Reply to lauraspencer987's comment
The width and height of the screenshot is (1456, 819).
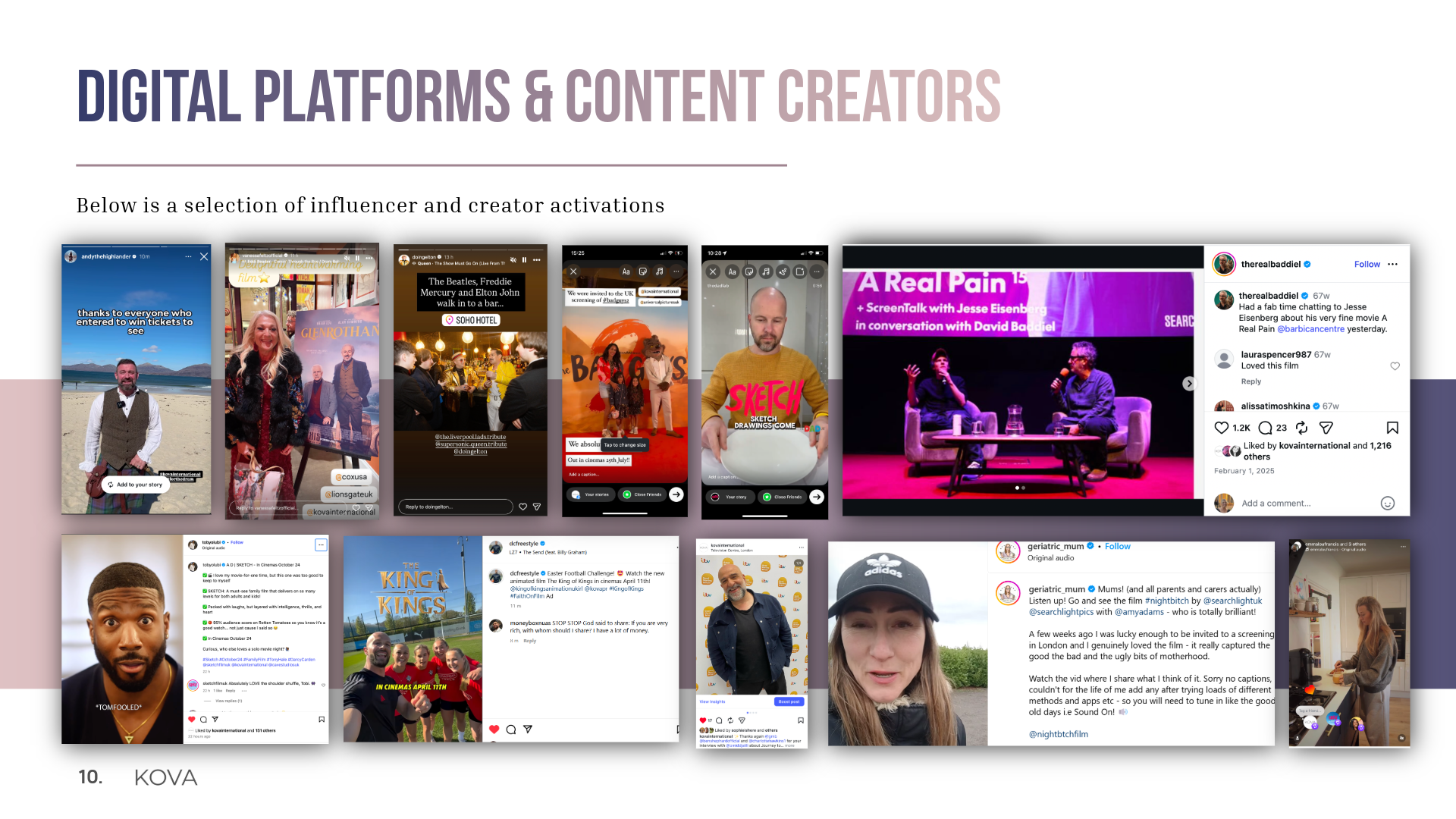1251,381
